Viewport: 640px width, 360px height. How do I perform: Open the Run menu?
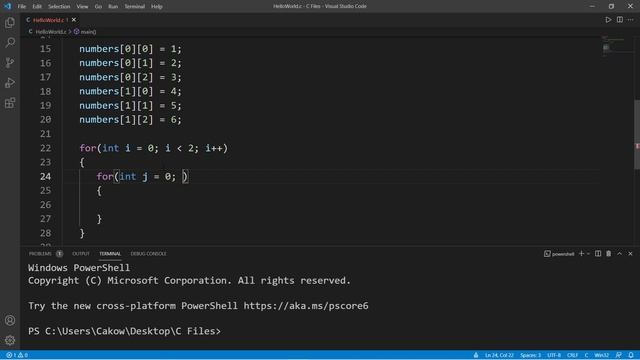[113, 6]
